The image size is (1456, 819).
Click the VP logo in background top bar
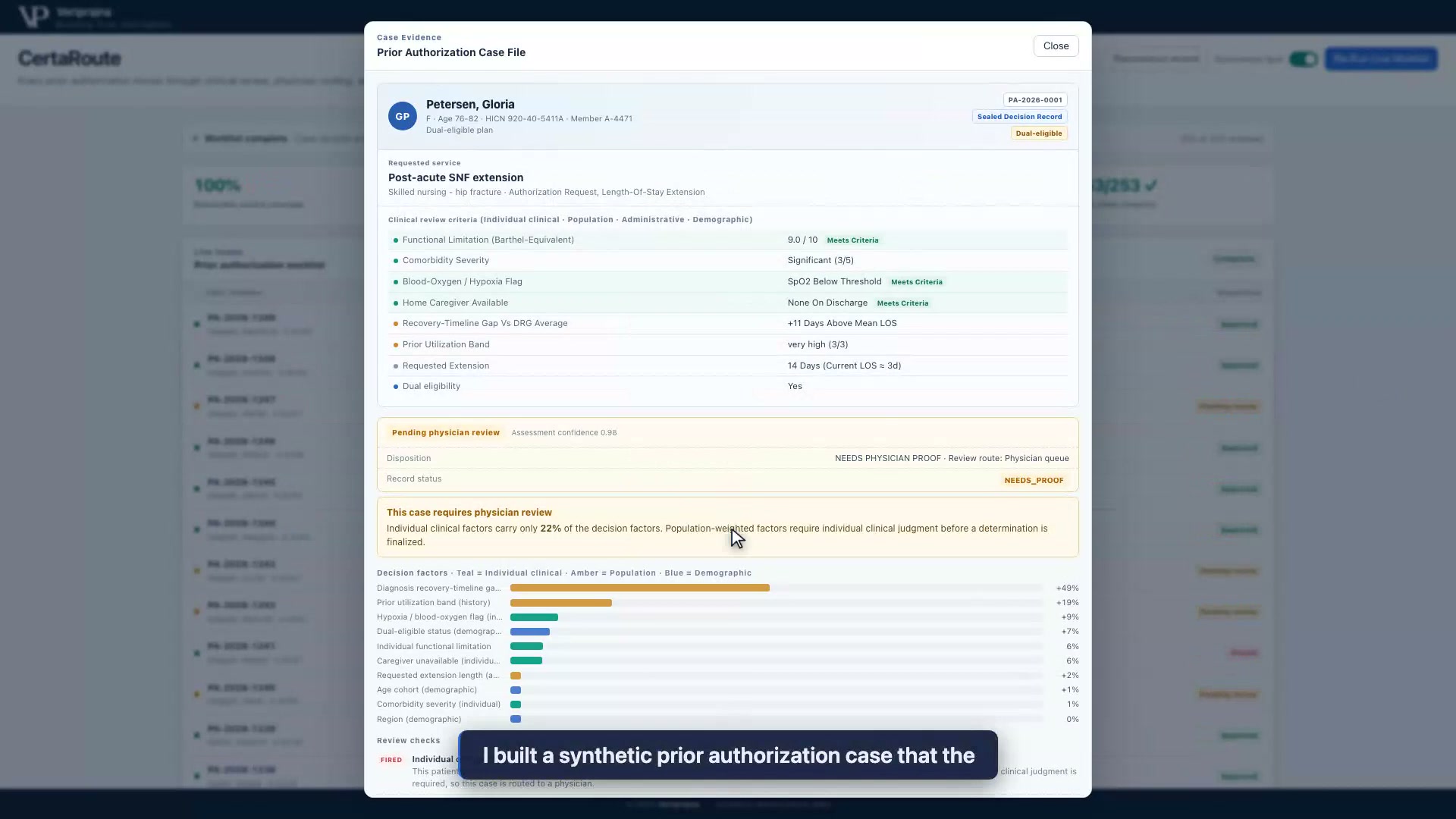click(x=33, y=16)
